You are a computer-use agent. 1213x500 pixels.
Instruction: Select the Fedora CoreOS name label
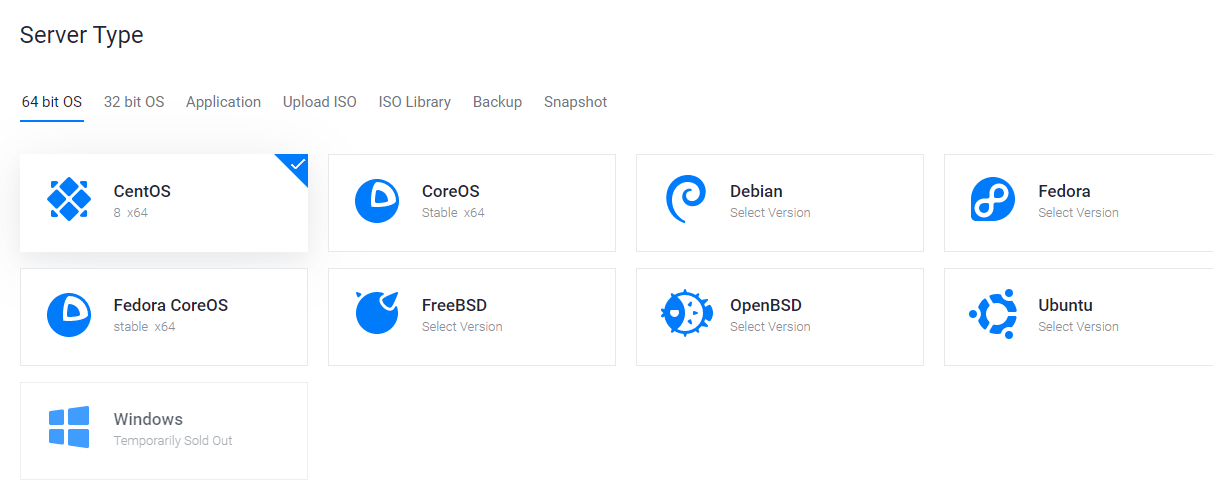171,305
